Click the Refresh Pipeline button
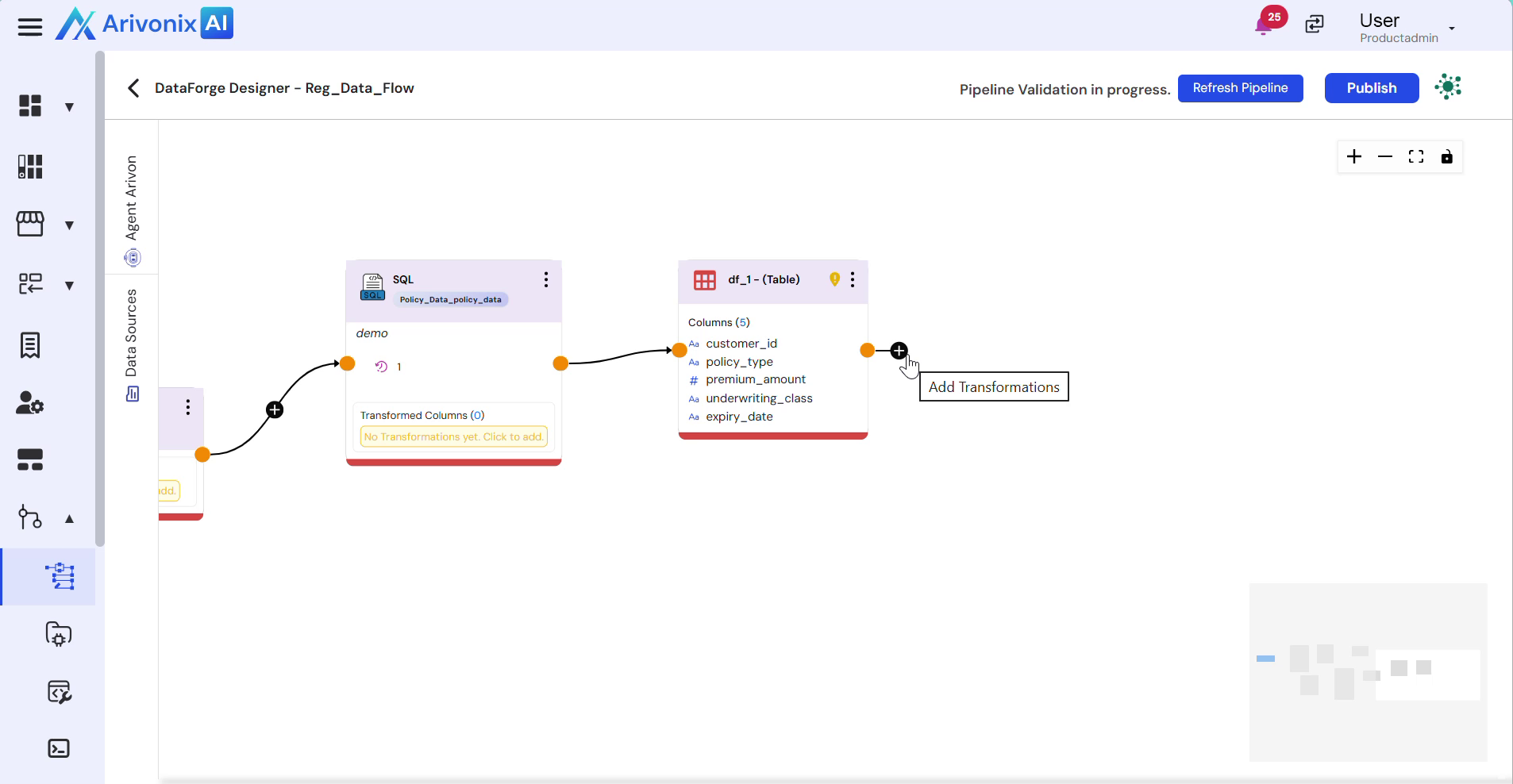Screen dimensions: 1513x784 (x=1240, y=88)
